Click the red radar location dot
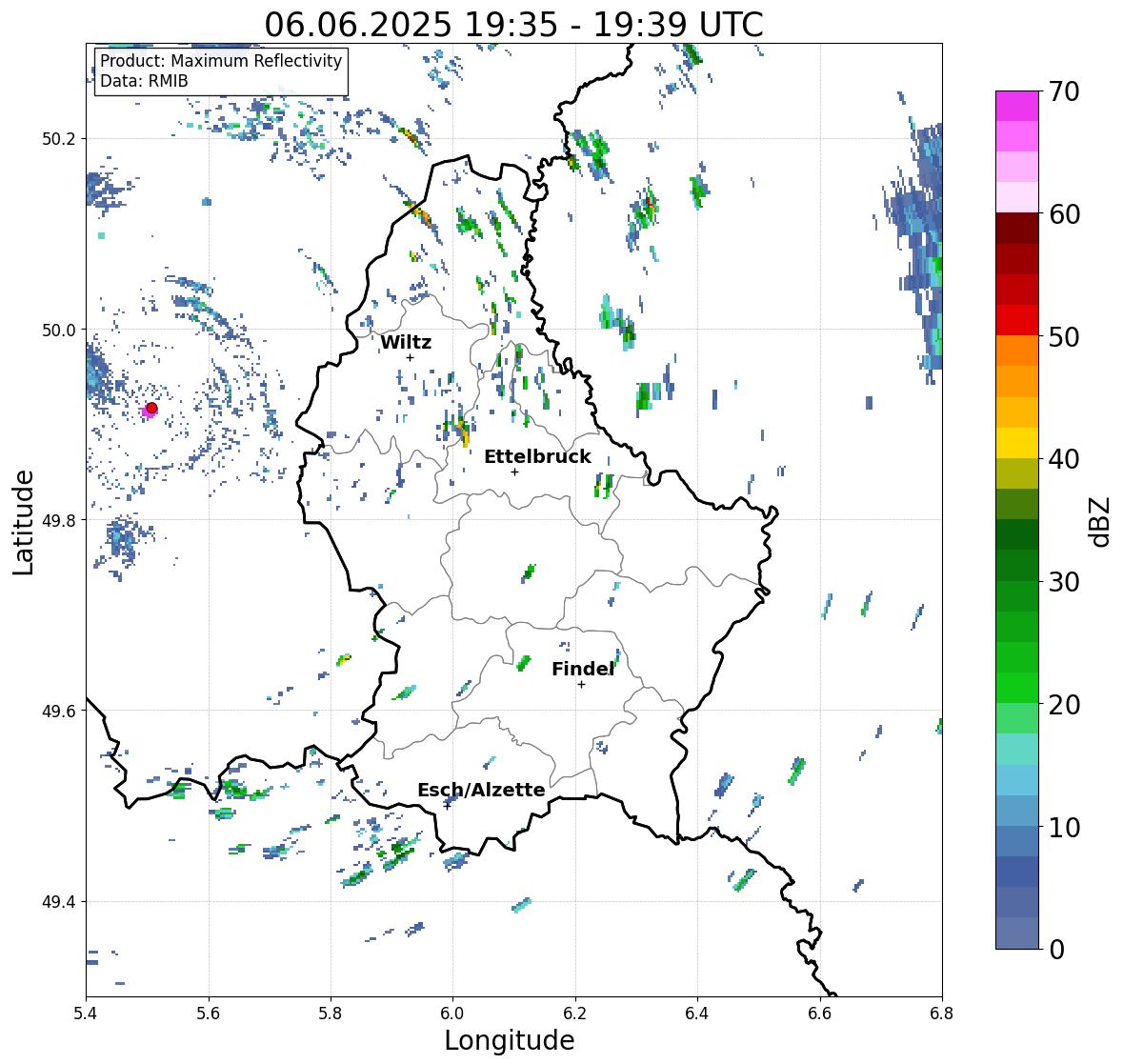The height and width of the screenshot is (1064, 1123). pyautogui.click(x=151, y=408)
